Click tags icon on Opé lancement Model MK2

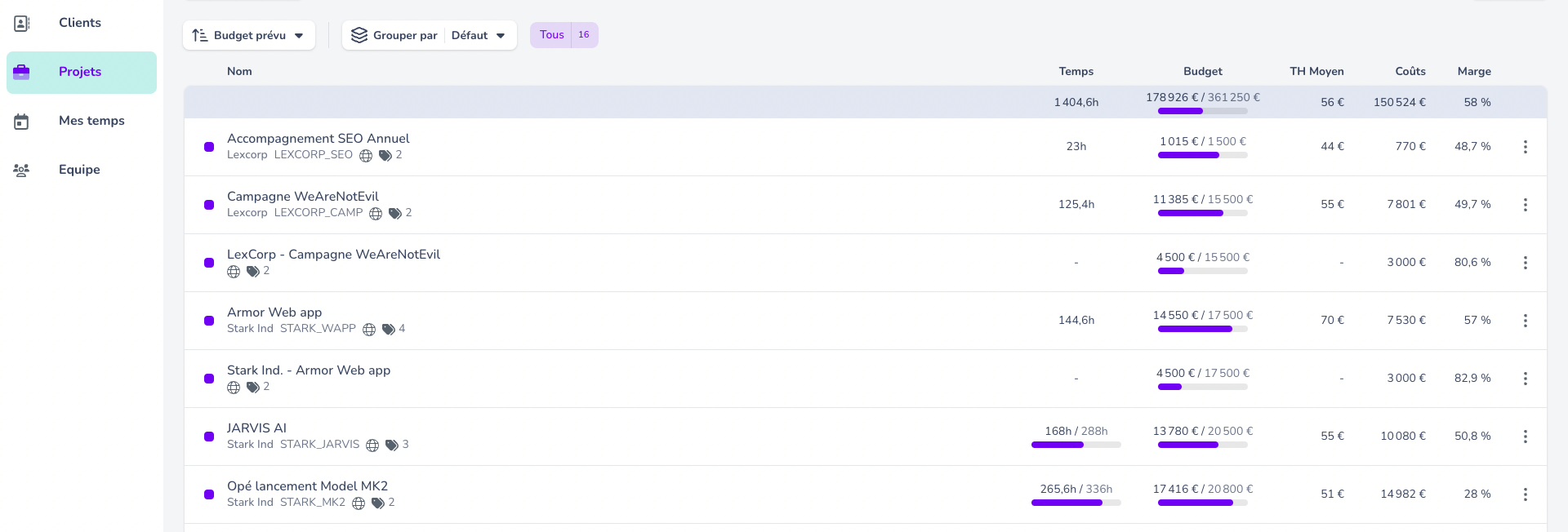click(378, 503)
